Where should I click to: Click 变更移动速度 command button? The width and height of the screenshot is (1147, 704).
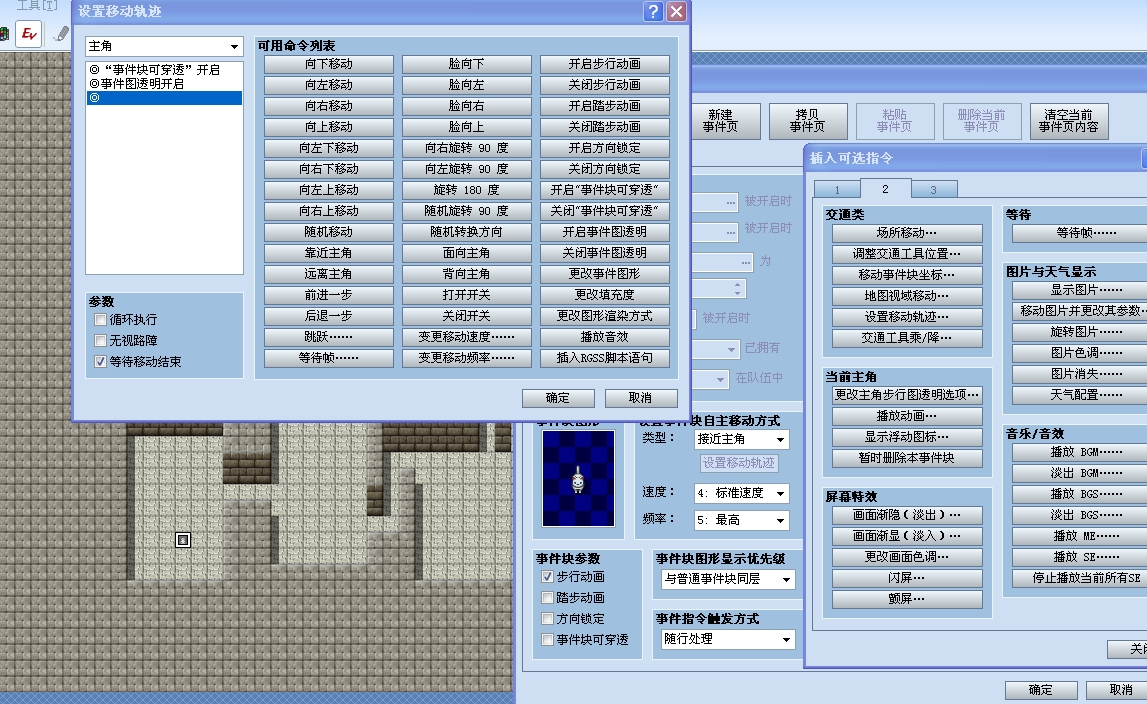[x=467, y=337]
